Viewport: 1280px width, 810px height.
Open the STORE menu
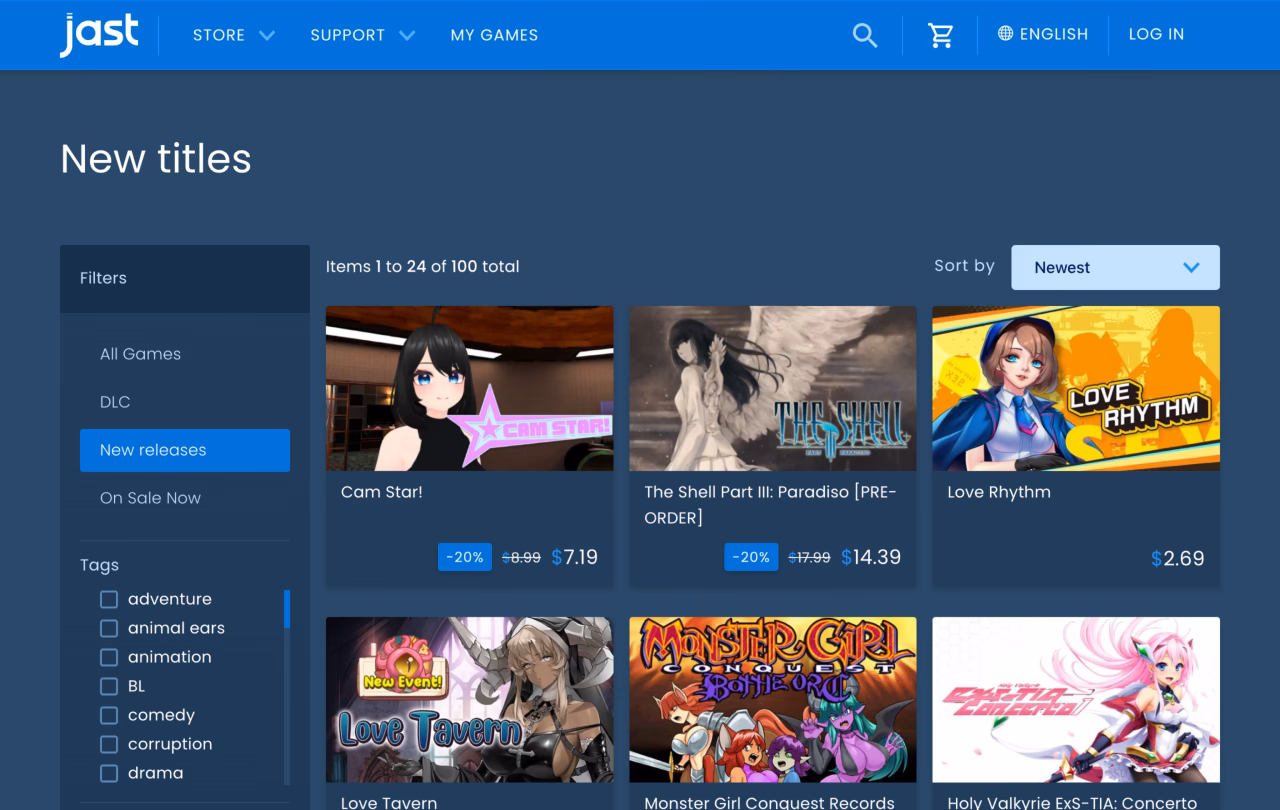[x=219, y=35]
